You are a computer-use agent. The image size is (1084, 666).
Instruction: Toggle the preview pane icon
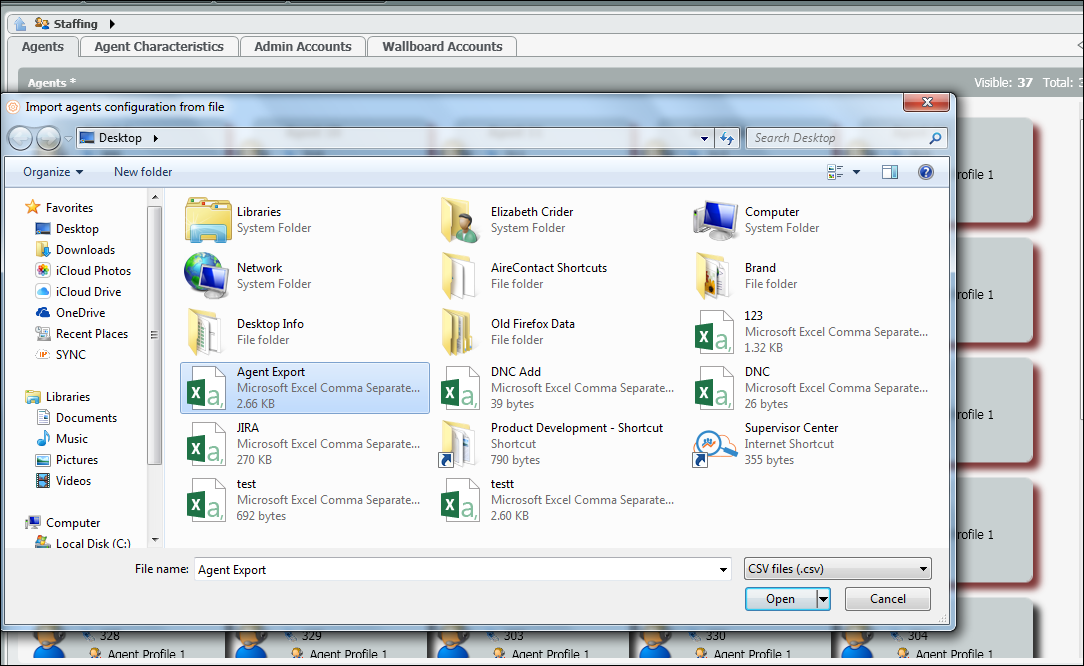click(889, 172)
